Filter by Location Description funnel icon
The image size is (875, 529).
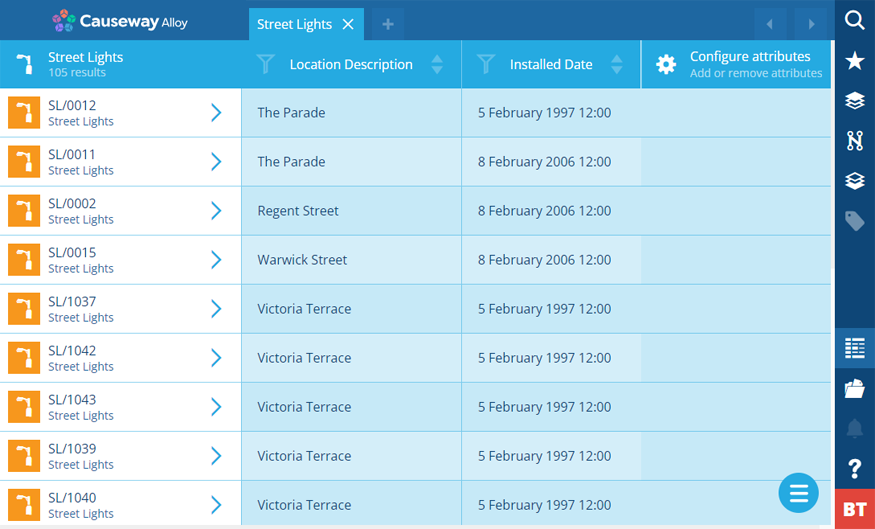[266, 64]
